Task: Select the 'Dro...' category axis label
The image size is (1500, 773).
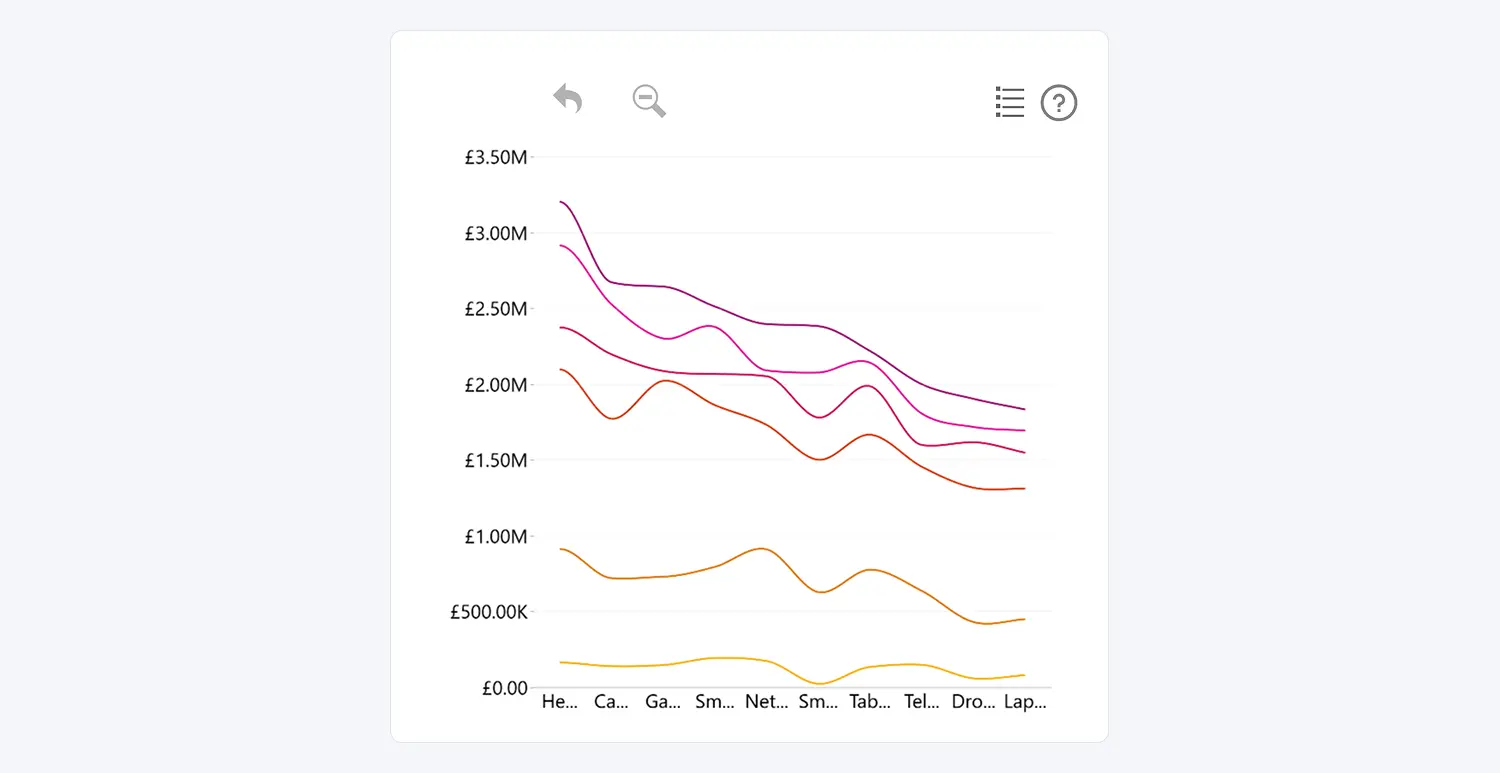Action: coord(973,702)
